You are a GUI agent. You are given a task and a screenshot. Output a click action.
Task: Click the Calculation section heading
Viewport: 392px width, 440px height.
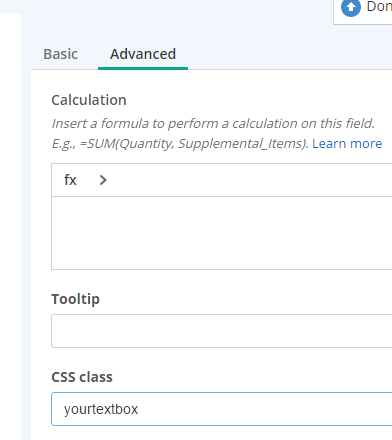[89, 100]
